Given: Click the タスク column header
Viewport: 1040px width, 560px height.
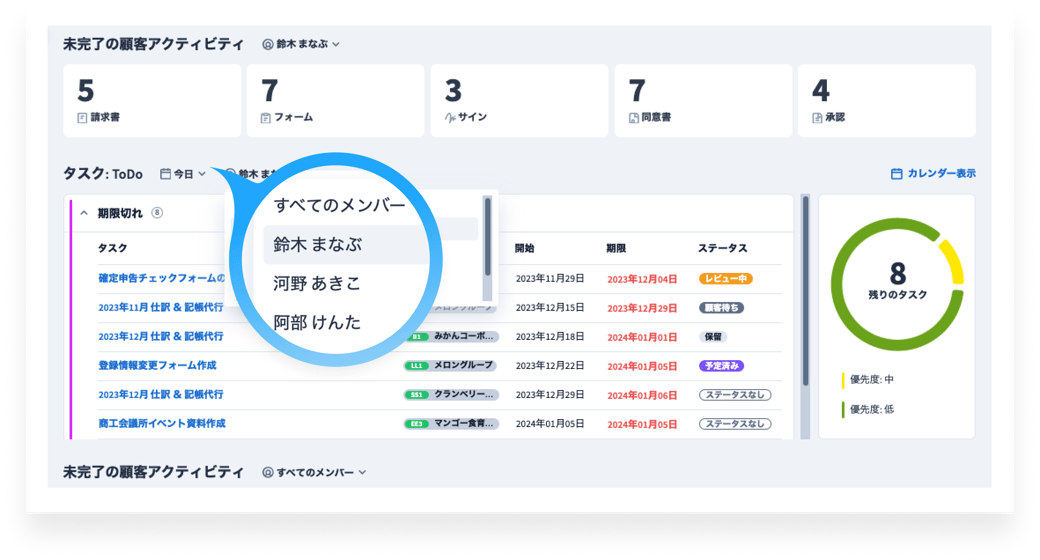Looking at the screenshot, I should pos(112,248).
